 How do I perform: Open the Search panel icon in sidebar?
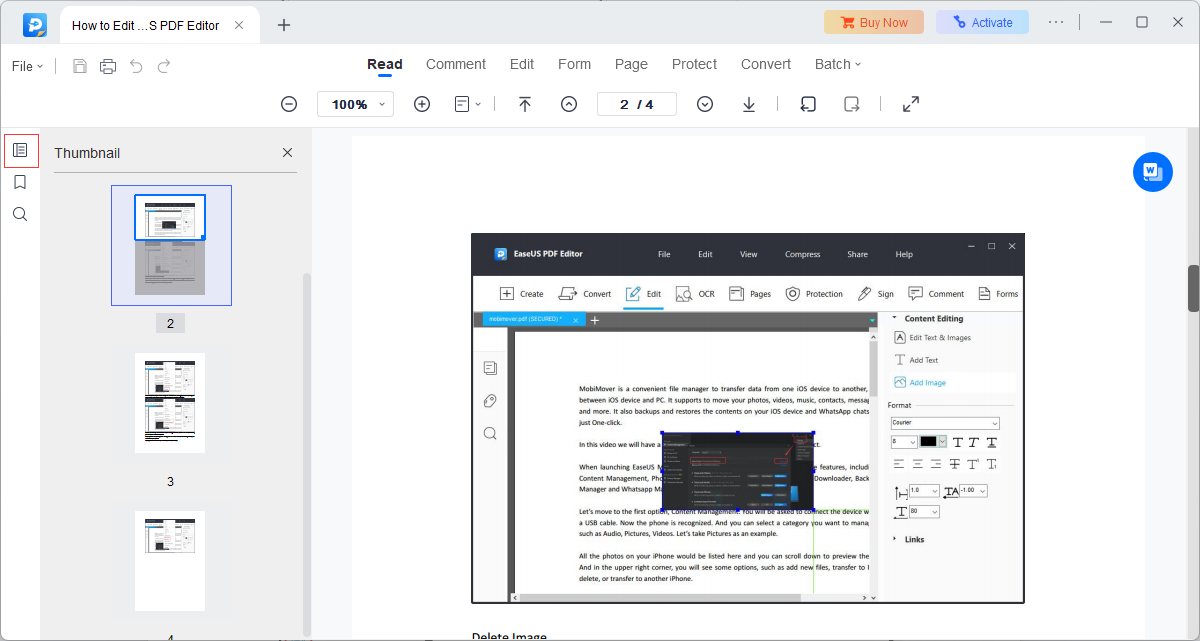tap(20, 214)
